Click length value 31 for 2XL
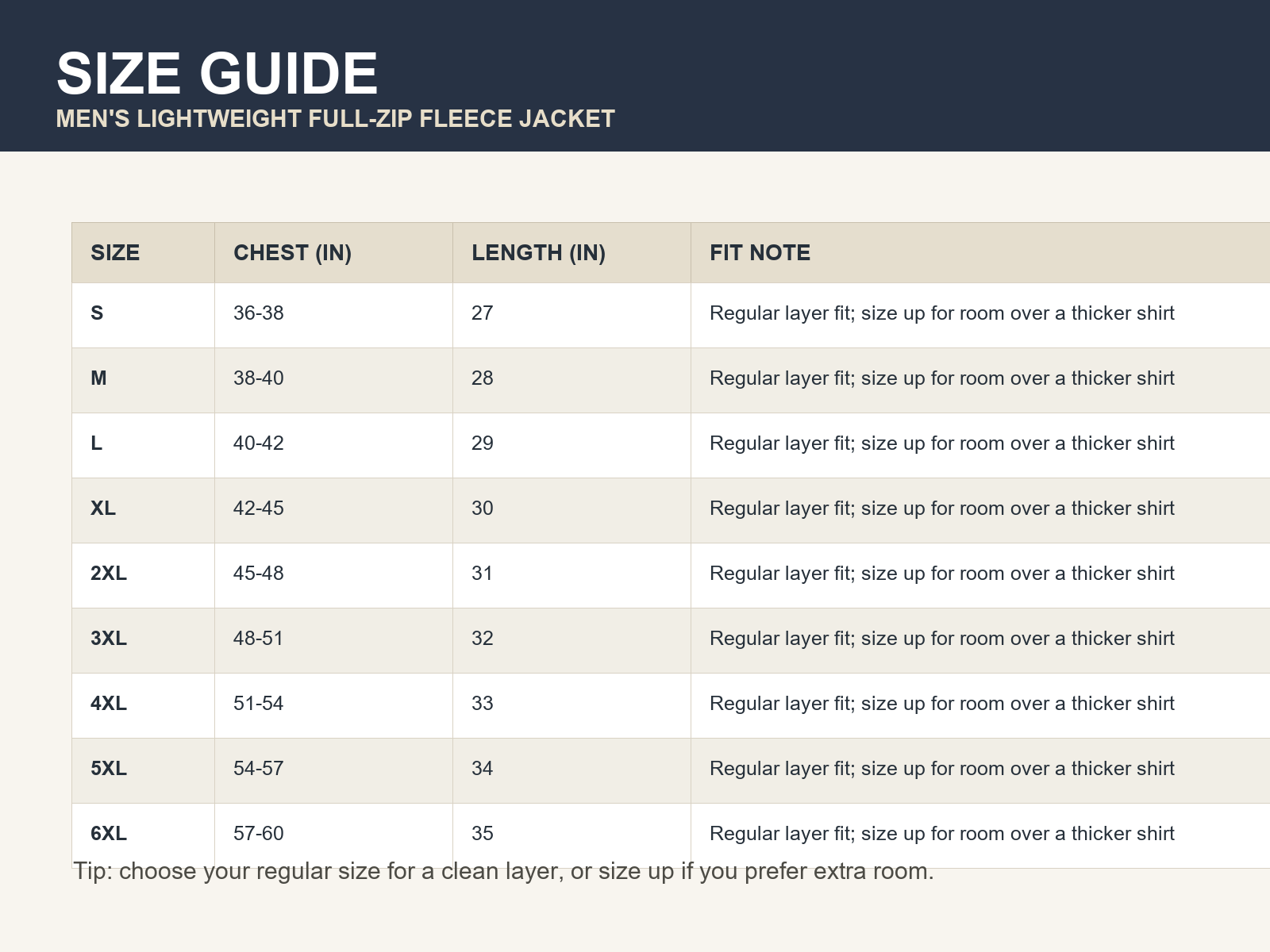Viewport: 1270px width, 952px height. tap(483, 573)
